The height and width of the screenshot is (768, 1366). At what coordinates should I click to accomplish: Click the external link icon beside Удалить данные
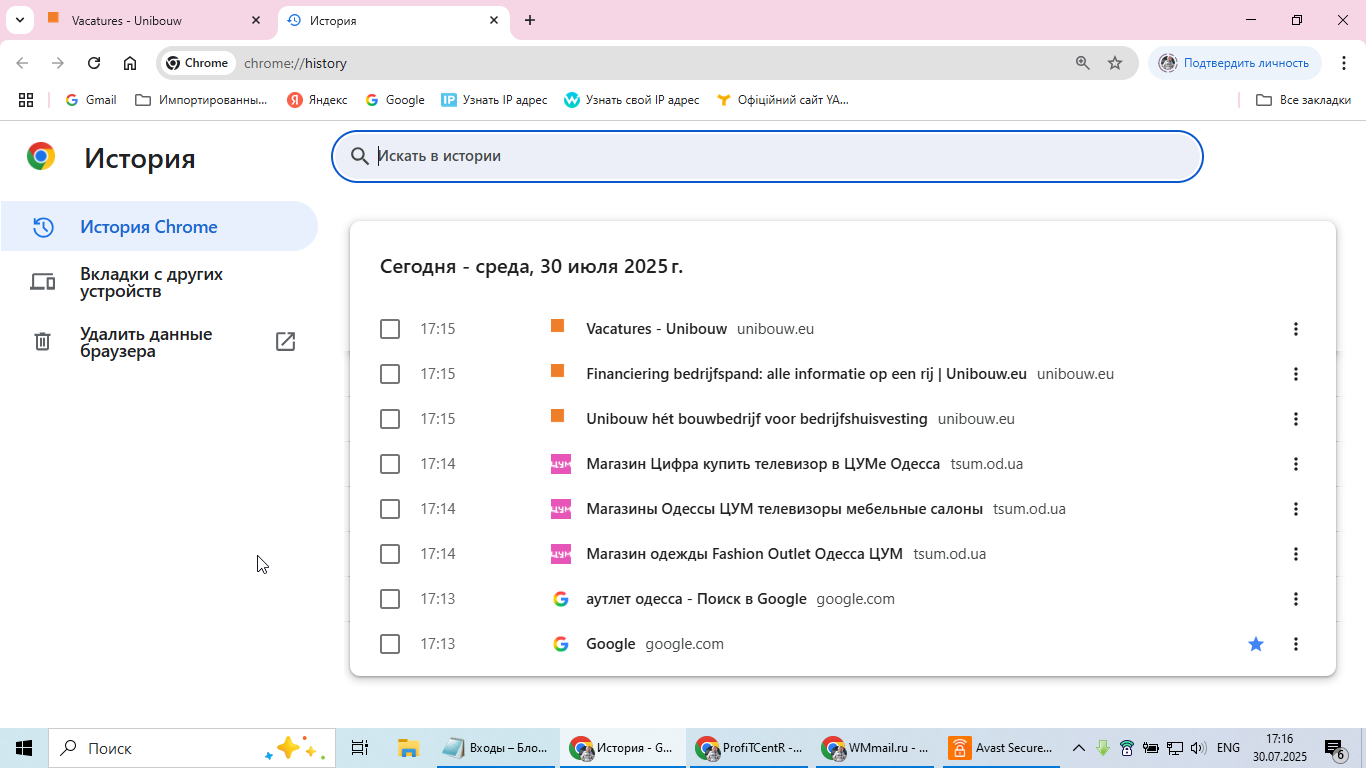[x=285, y=342]
